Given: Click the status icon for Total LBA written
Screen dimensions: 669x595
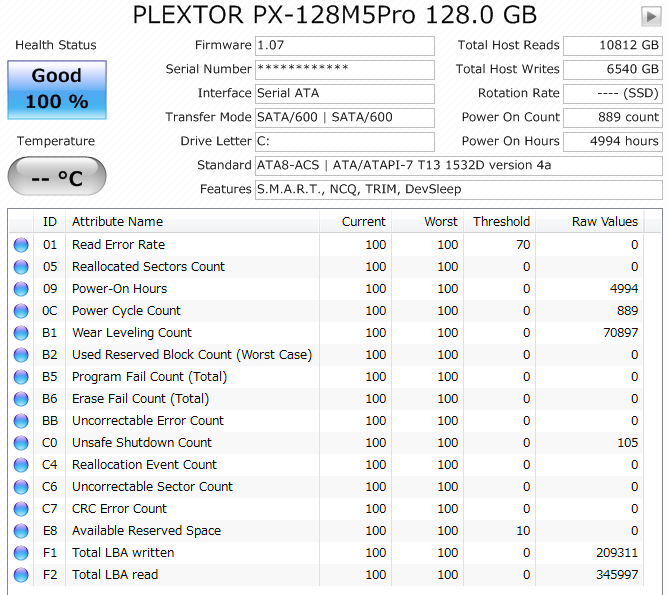Looking at the screenshot, I should (21, 553).
